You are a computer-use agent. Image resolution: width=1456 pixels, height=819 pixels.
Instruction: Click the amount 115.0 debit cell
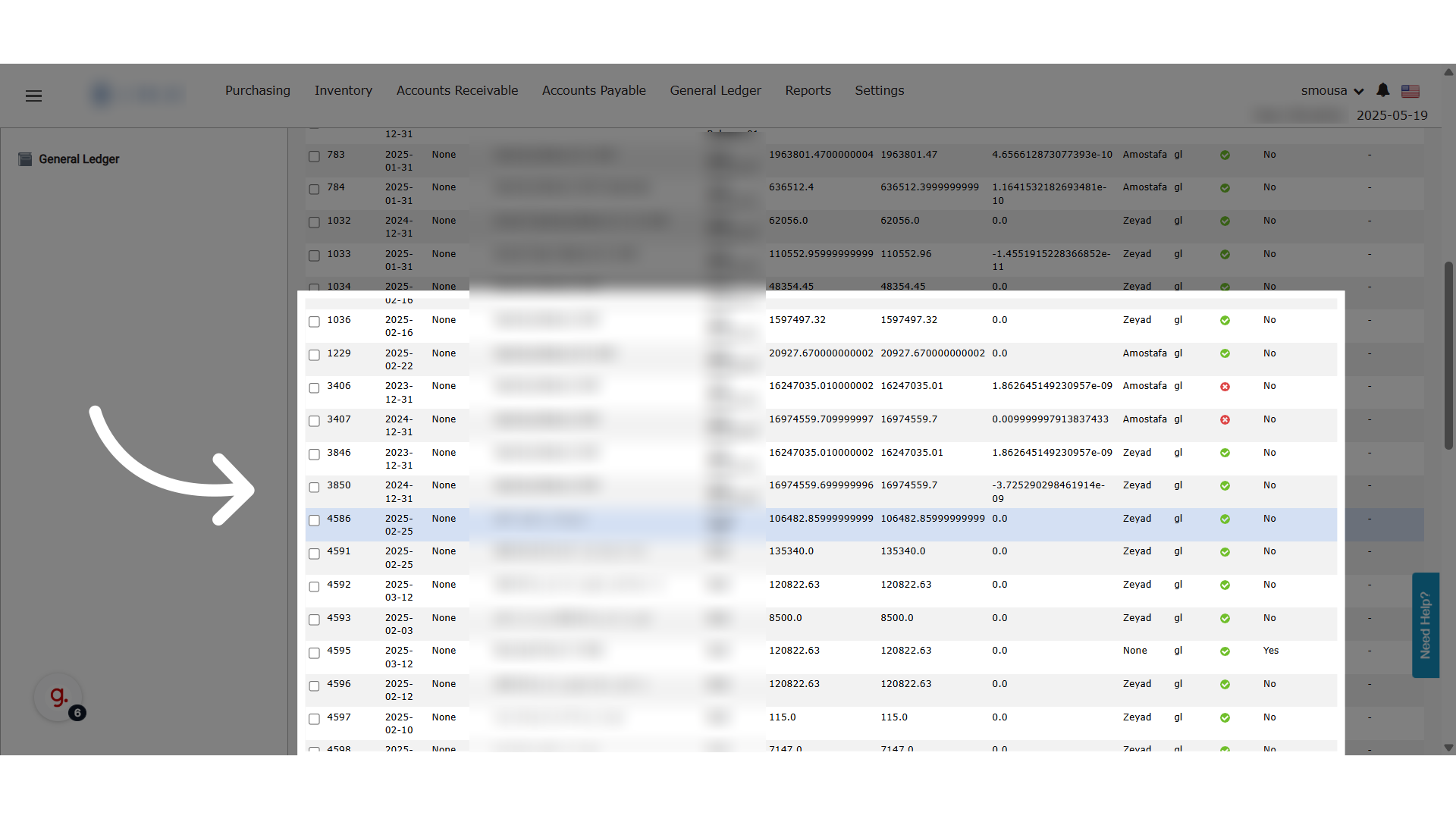[782, 717]
